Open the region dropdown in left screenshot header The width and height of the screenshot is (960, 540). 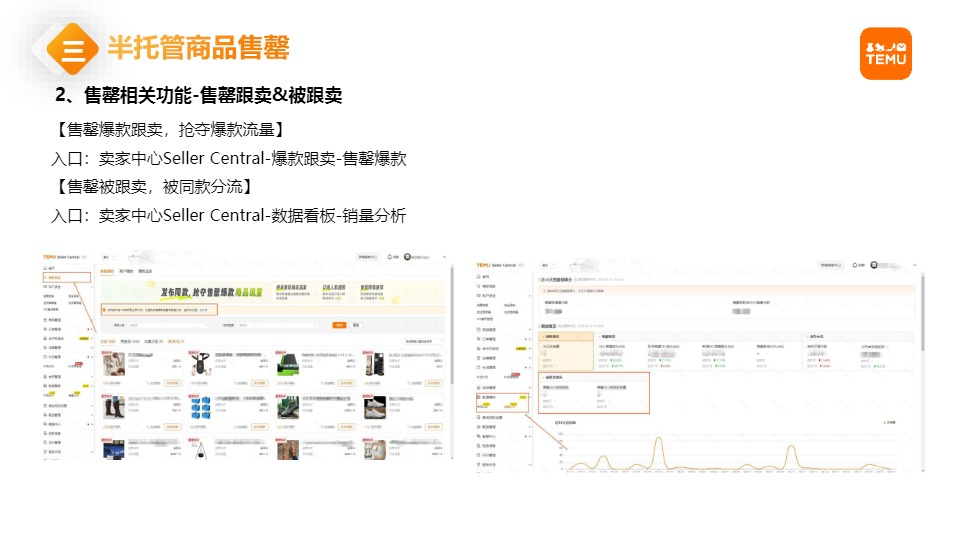[107, 257]
